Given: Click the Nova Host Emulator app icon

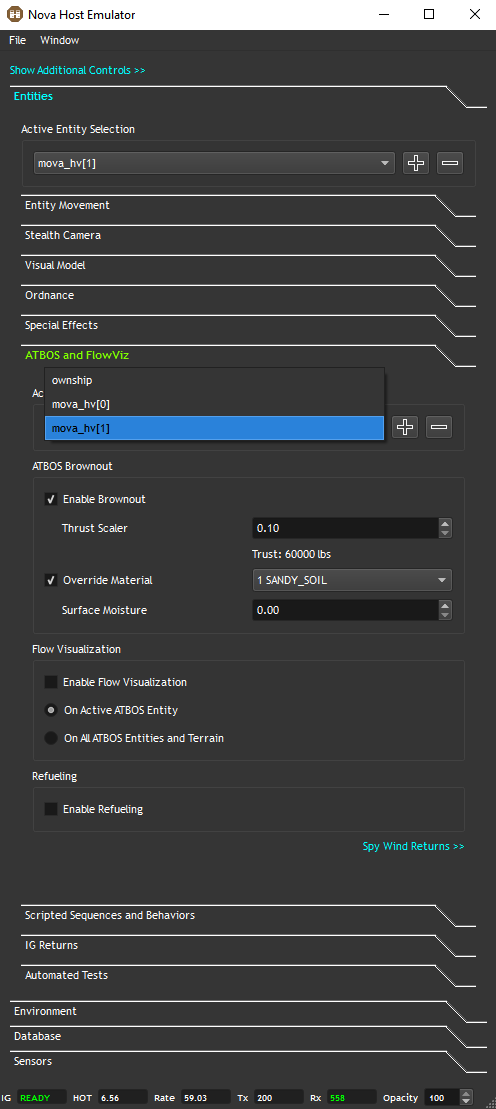Looking at the screenshot, I should (x=14, y=14).
